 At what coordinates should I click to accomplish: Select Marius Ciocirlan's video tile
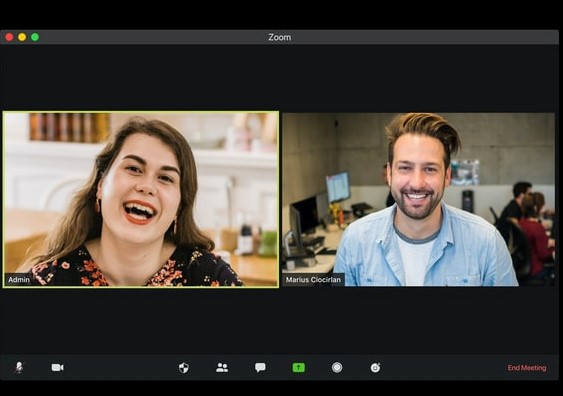pyautogui.click(x=418, y=200)
